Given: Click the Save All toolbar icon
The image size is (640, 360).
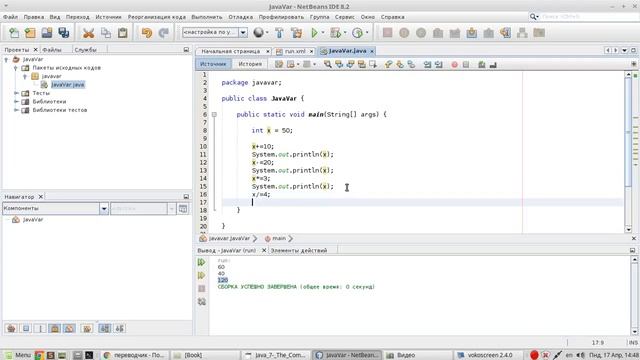Looking at the screenshot, I should coord(64,33).
